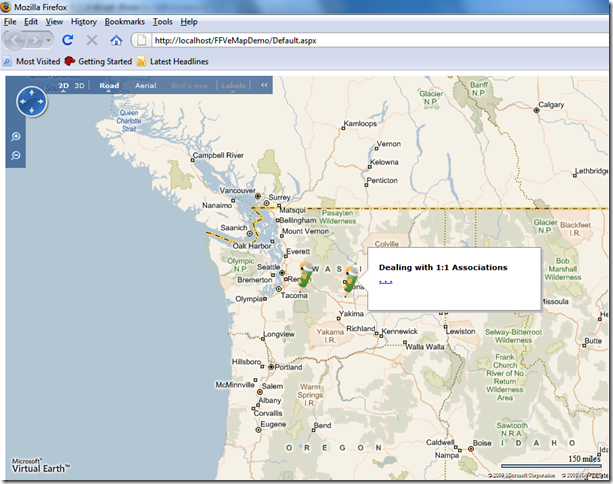Switch the map to 2D mode

point(63,86)
